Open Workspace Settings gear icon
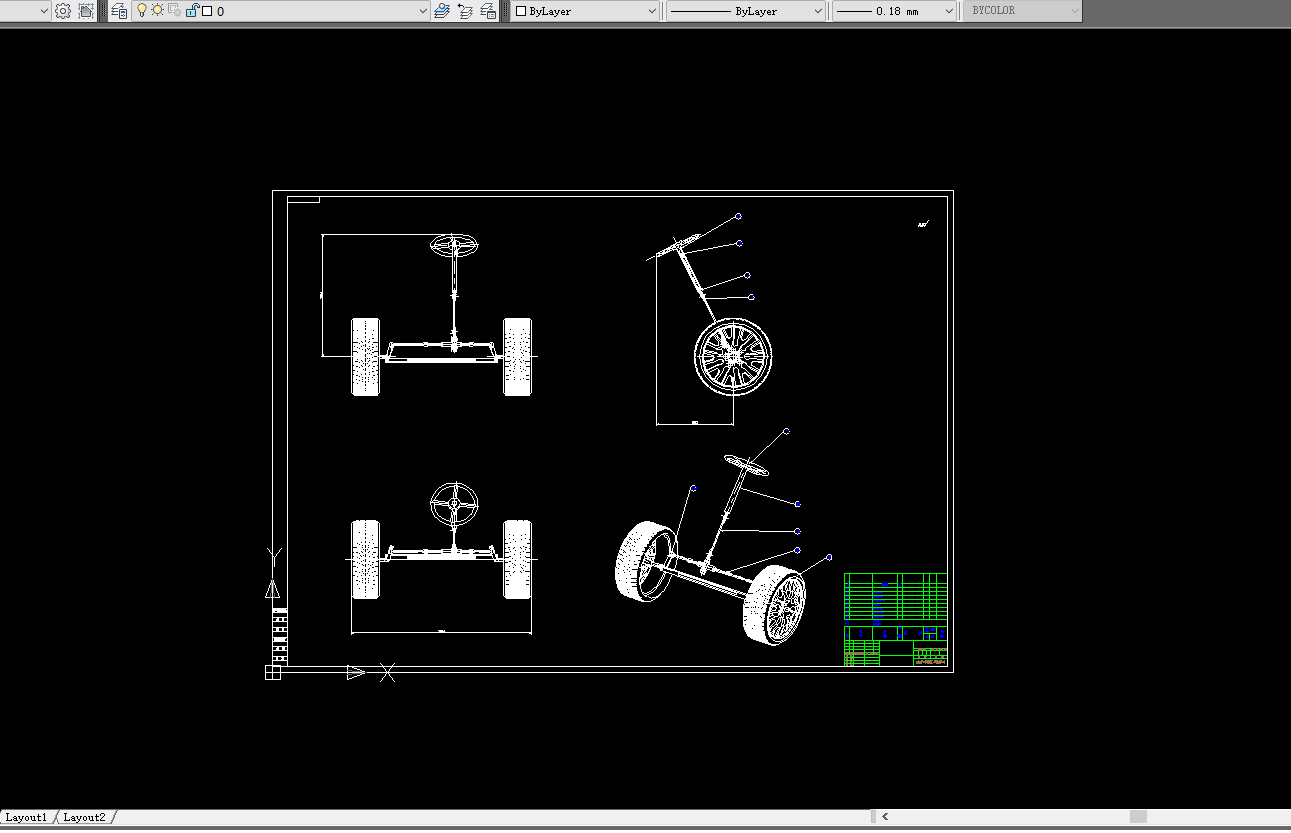The width and height of the screenshot is (1291, 833). pos(63,11)
